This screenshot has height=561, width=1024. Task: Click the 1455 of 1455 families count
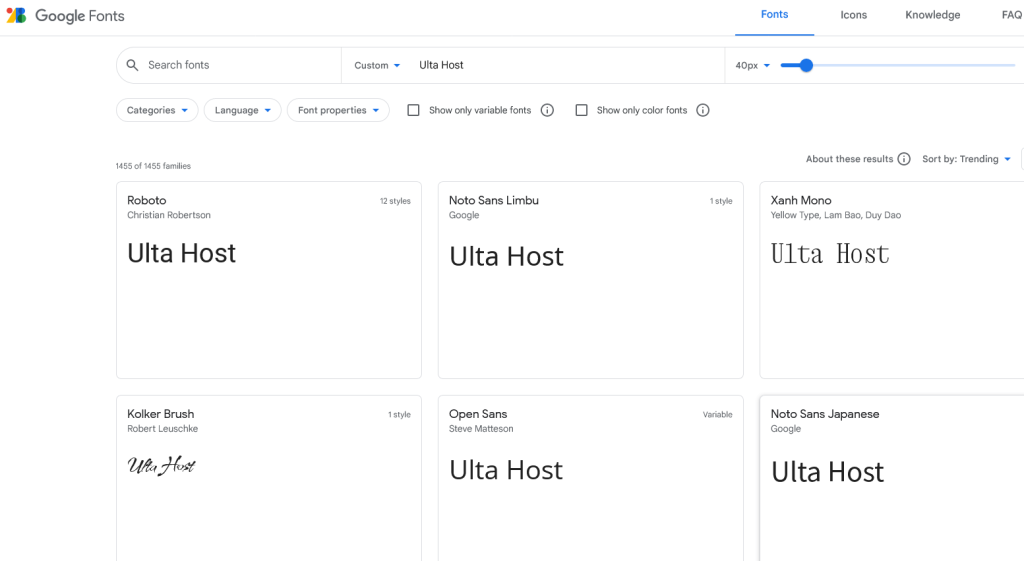coord(153,167)
